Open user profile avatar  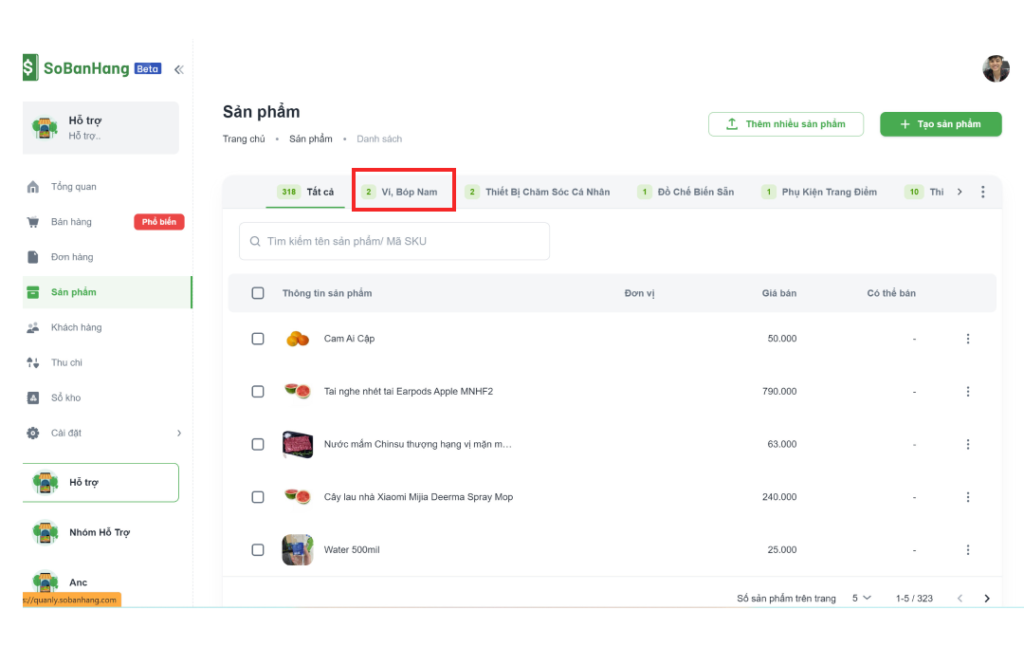[996, 69]
